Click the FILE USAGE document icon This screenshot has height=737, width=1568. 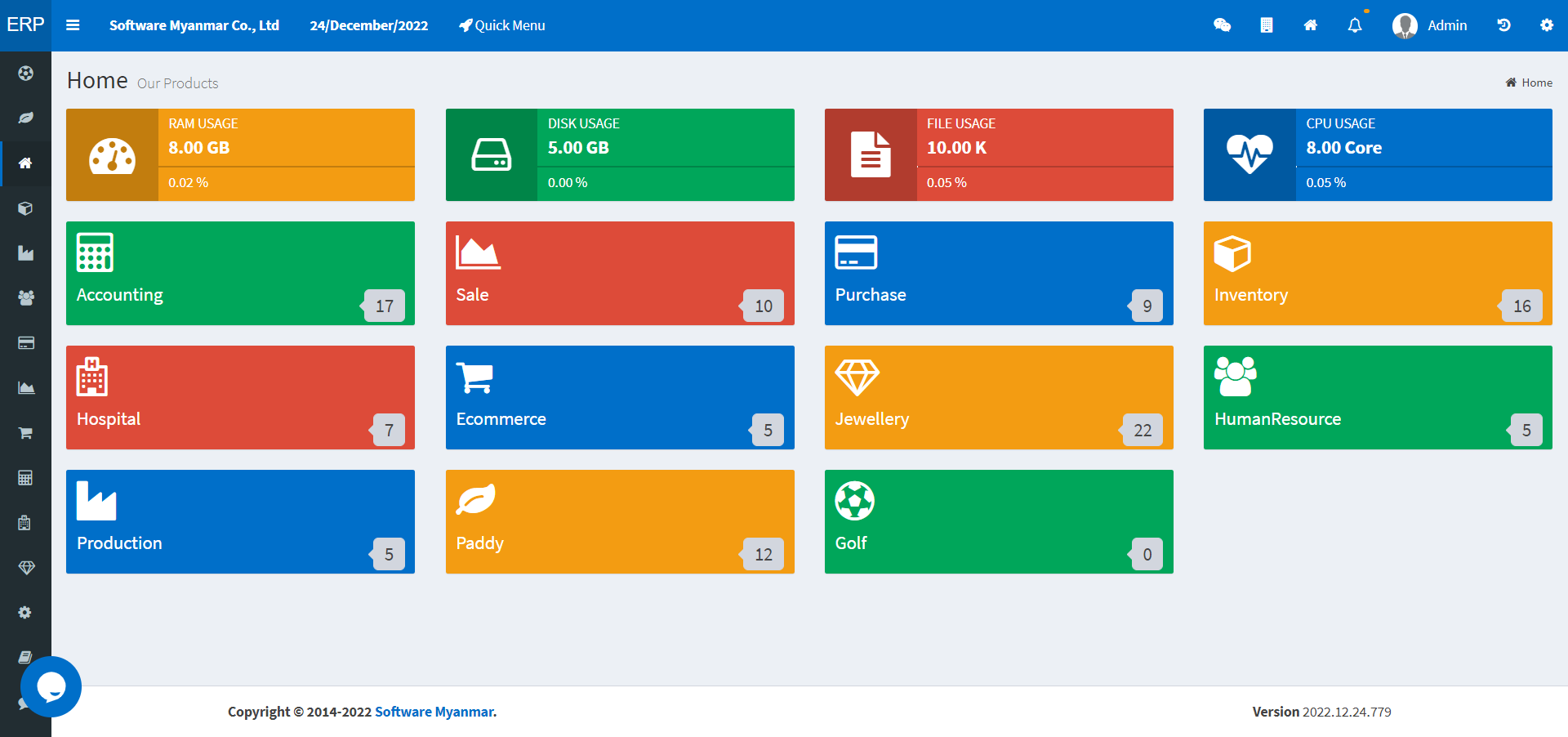[871, 154]
